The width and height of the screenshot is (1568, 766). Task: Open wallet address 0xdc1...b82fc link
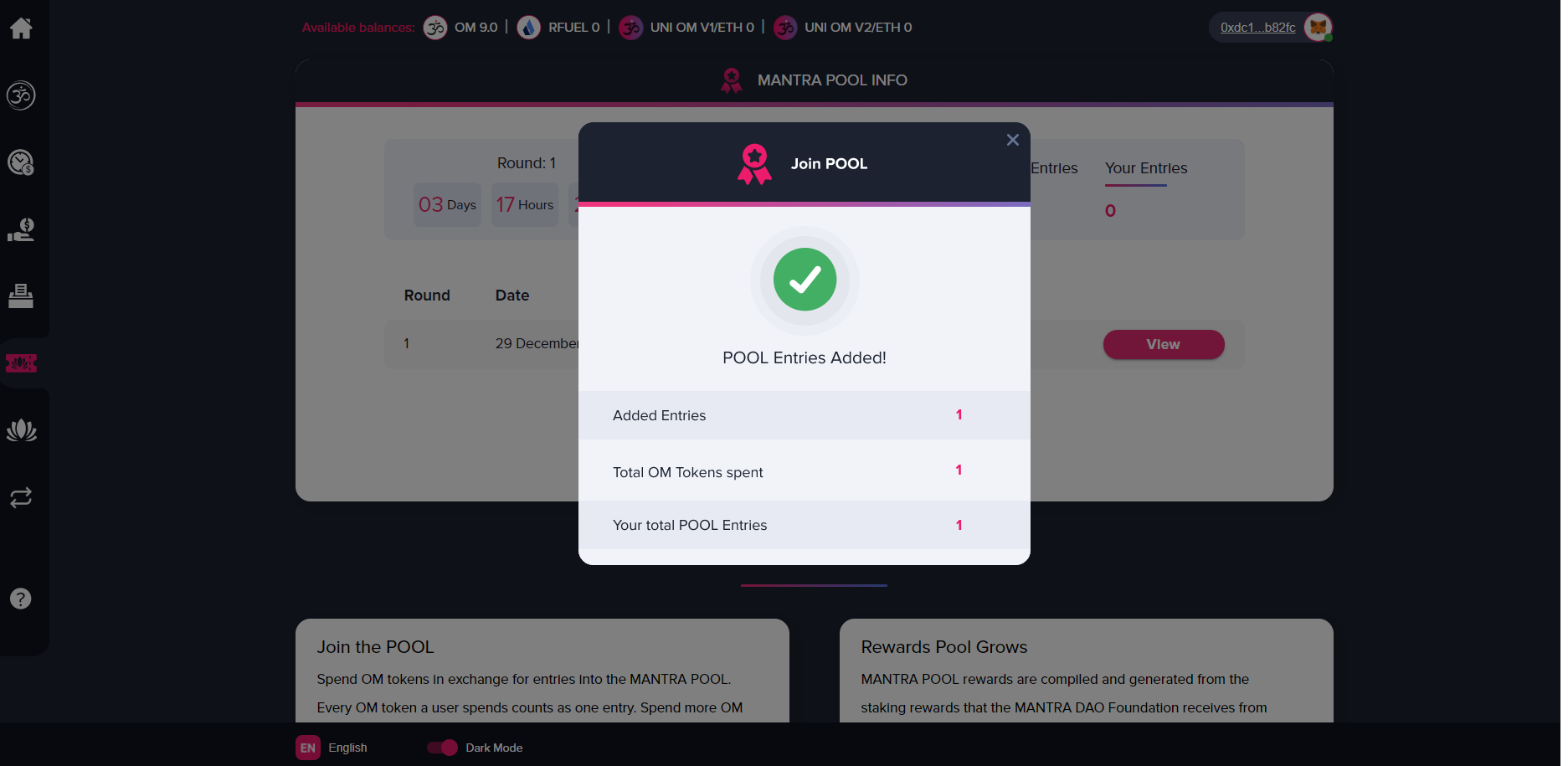pos(1257,28)
